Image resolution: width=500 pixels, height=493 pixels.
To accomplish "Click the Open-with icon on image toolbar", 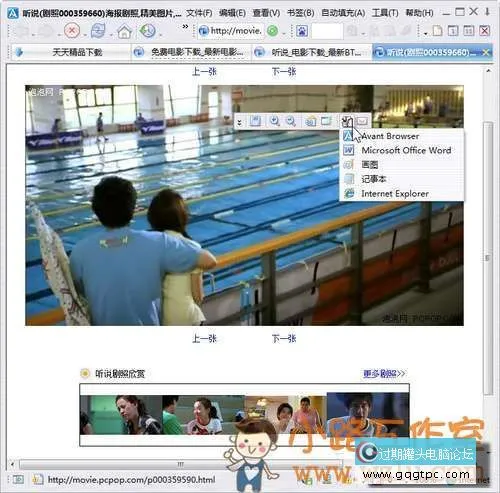I will click(x=347, y=121).
